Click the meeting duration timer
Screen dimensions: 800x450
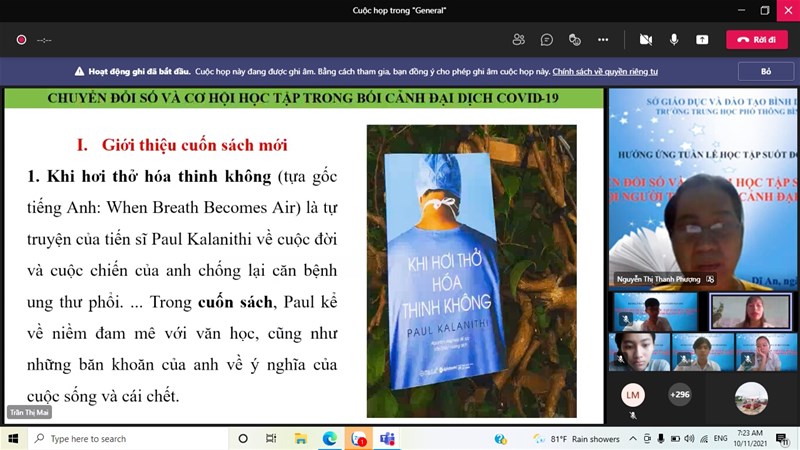(44, 40)
